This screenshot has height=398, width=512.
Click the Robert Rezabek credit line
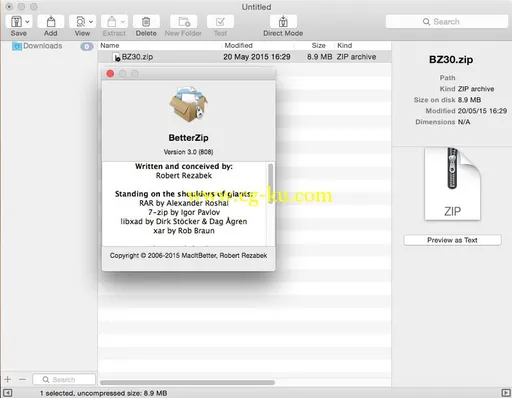pyautogui.click(x=184, y=176)
